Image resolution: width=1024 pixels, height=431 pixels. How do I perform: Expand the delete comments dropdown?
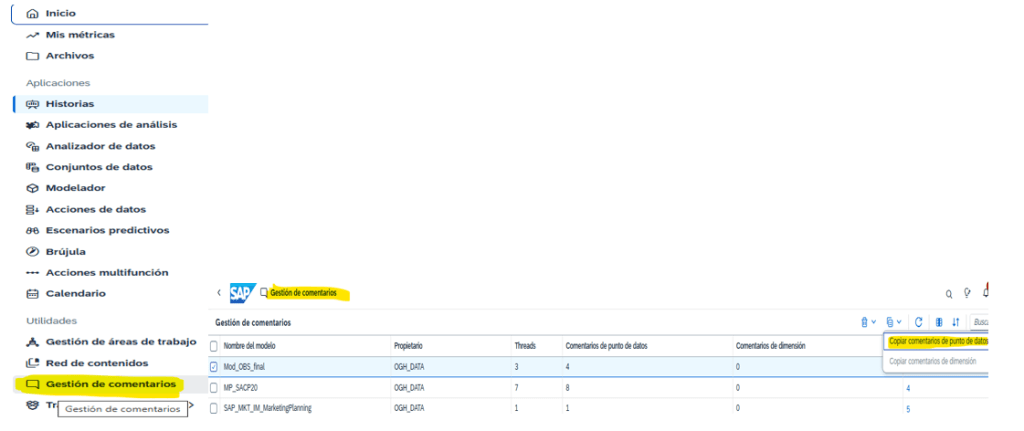coord(868,322)
